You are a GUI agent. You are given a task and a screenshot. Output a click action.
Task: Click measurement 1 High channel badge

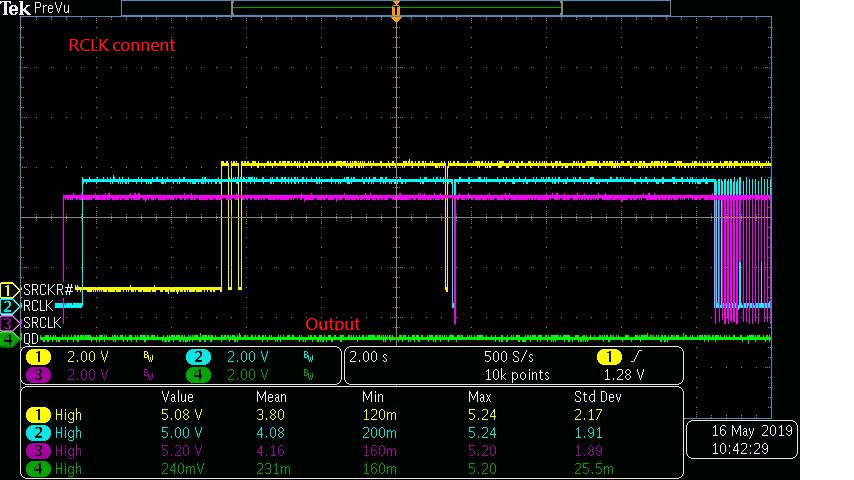pos(38,415)
